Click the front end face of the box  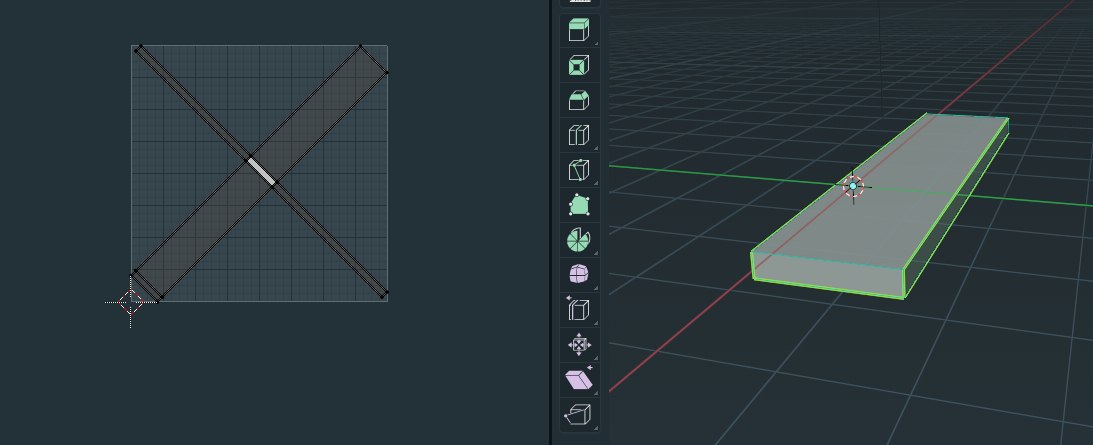tap(828, 276)
